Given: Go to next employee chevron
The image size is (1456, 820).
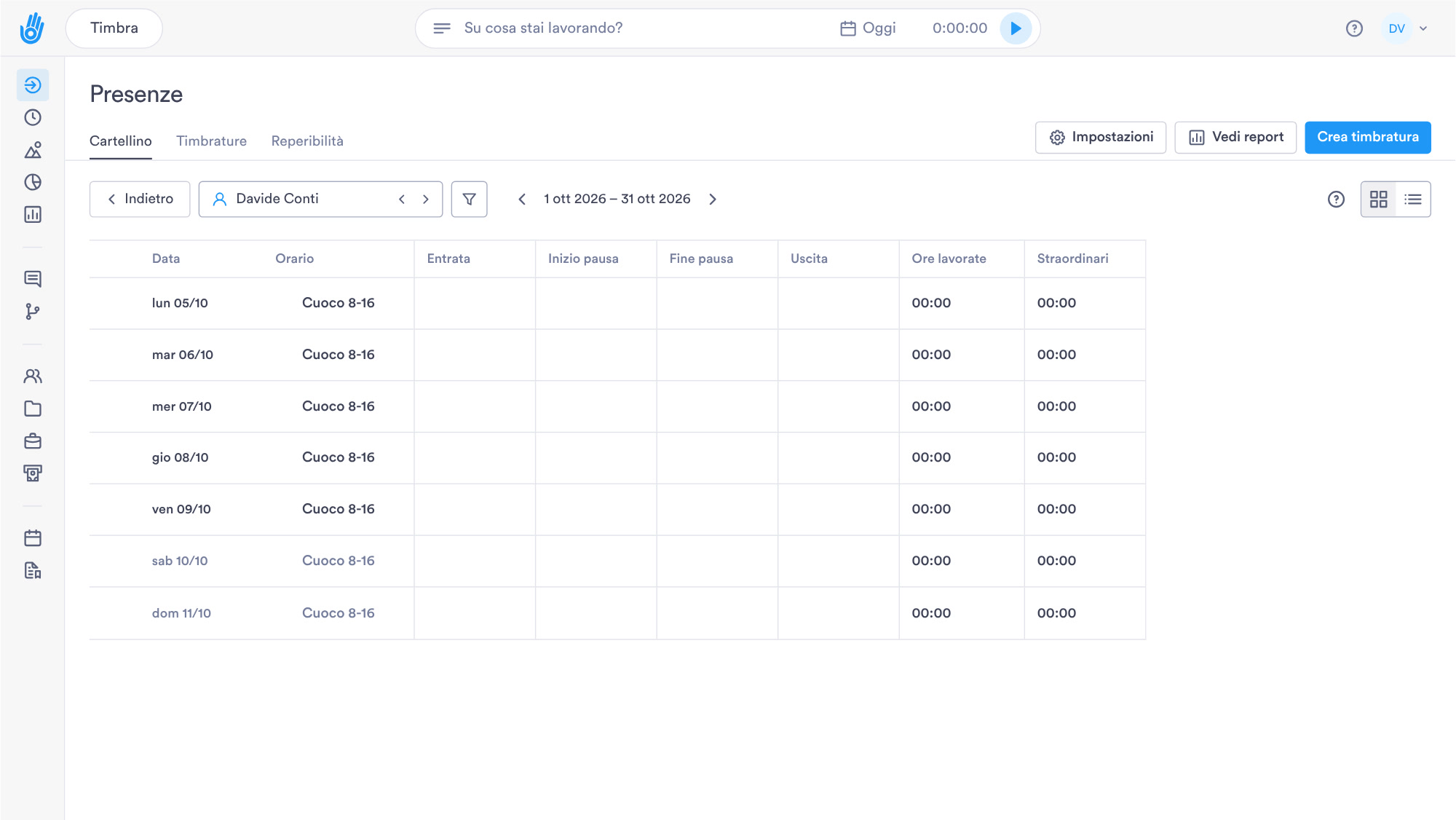Looking at the screenshot, I should pos(426,199).
